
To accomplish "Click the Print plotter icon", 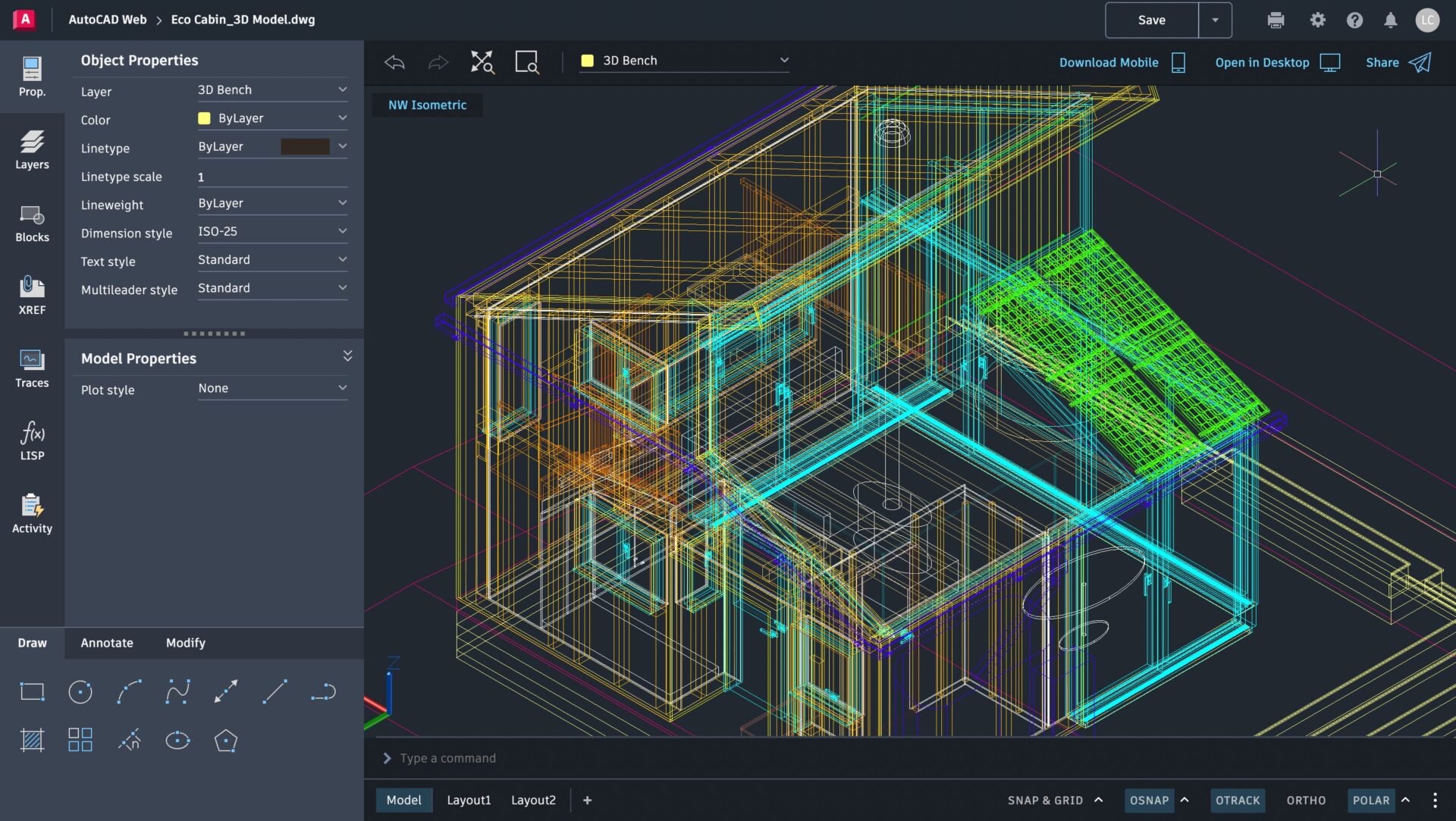I will coord(1276,20).
